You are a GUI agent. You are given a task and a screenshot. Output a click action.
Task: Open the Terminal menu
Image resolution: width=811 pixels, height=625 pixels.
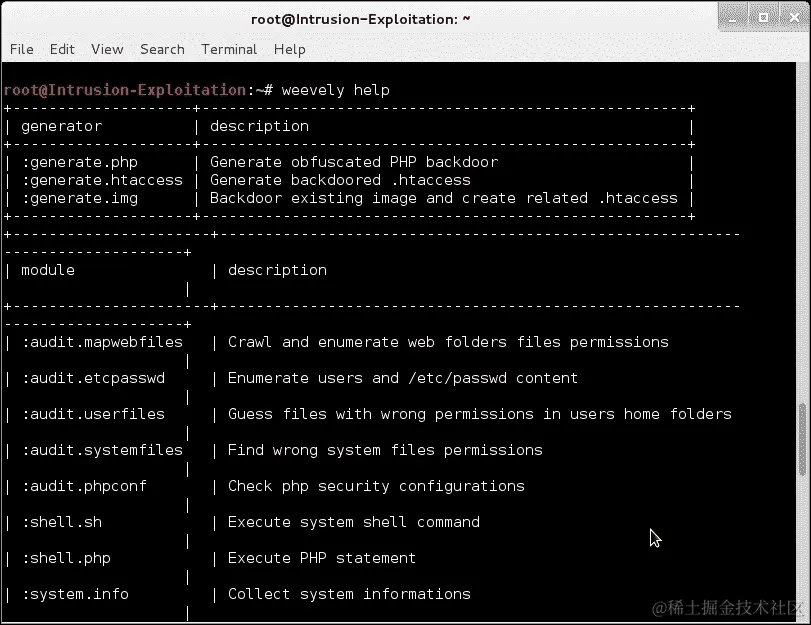click(229, 49)
